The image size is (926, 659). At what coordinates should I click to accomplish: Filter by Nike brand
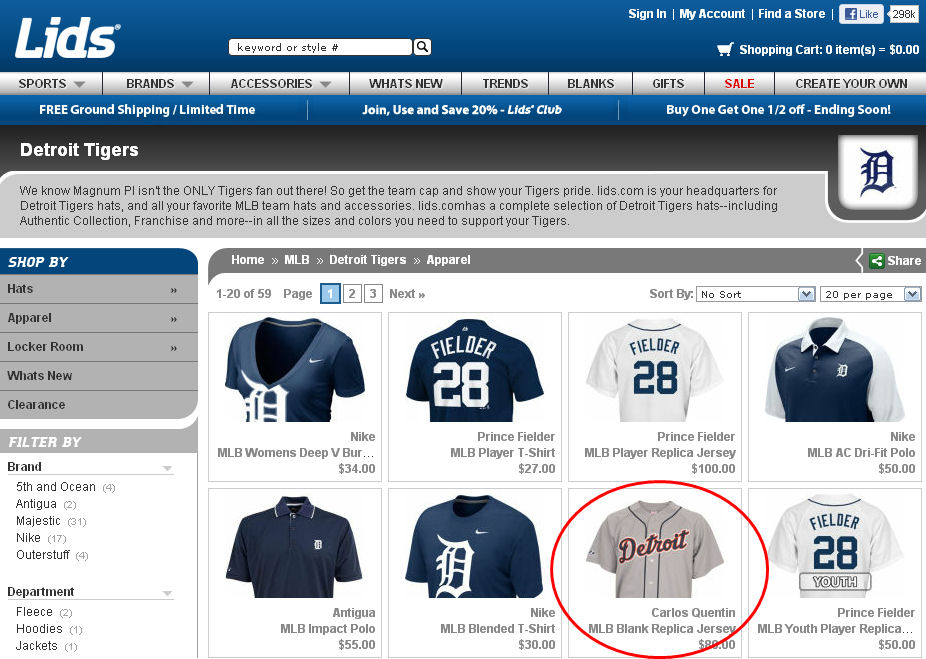coord(28,538)
